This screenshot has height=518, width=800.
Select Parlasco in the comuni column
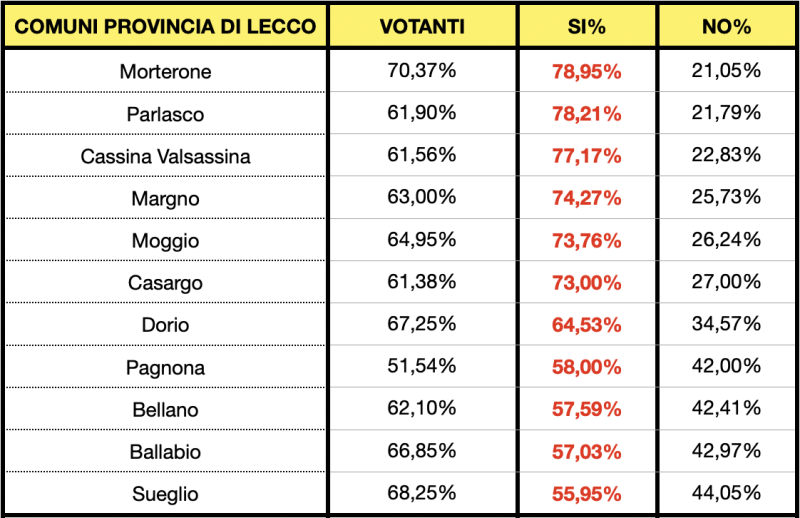pos(165,114)
